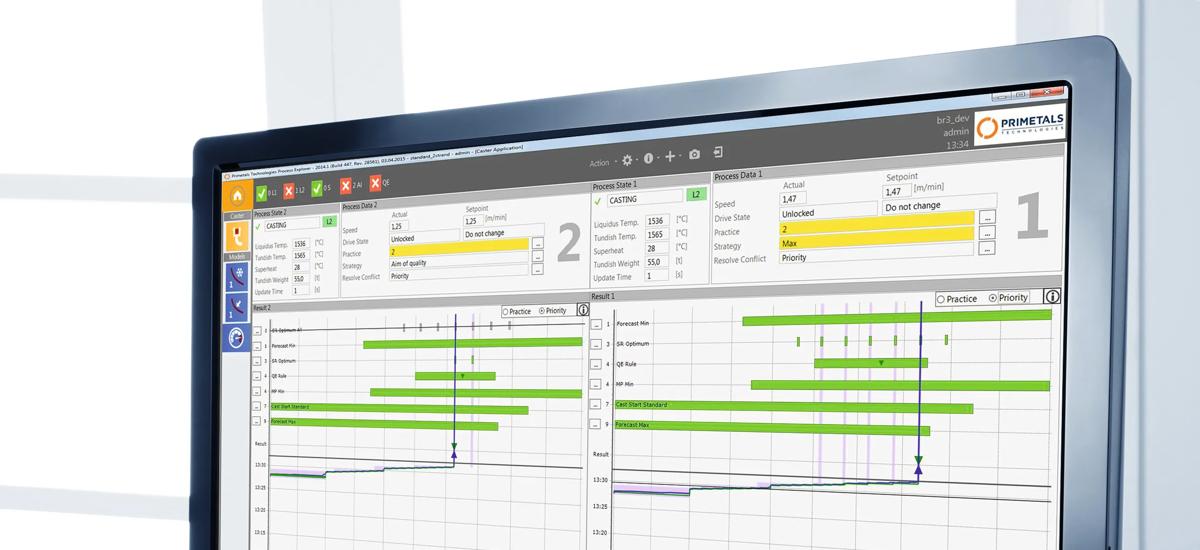The width and height of the screenshot is (1200, 550).
Task: Click Liquidus Temp. value in Process State 1
Action: coord(657,221)
